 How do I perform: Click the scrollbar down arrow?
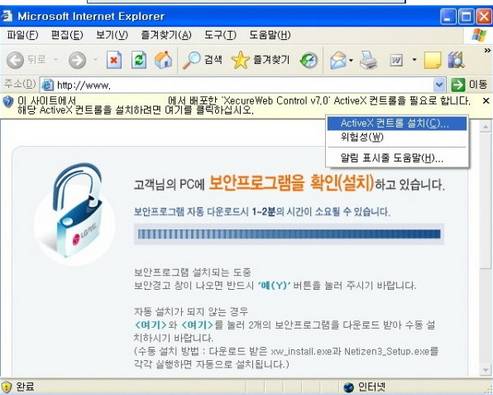(x=485, y=371)
